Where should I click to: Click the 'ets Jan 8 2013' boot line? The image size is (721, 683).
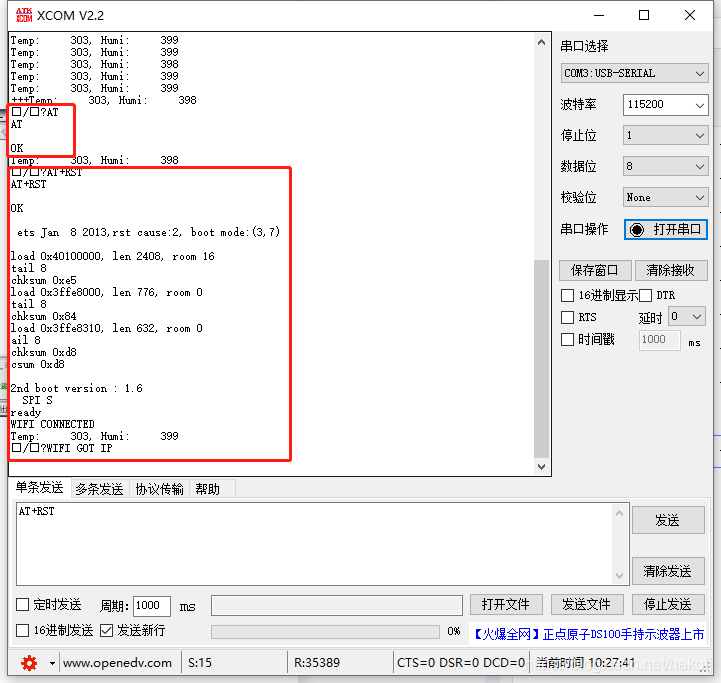[148, 232]
